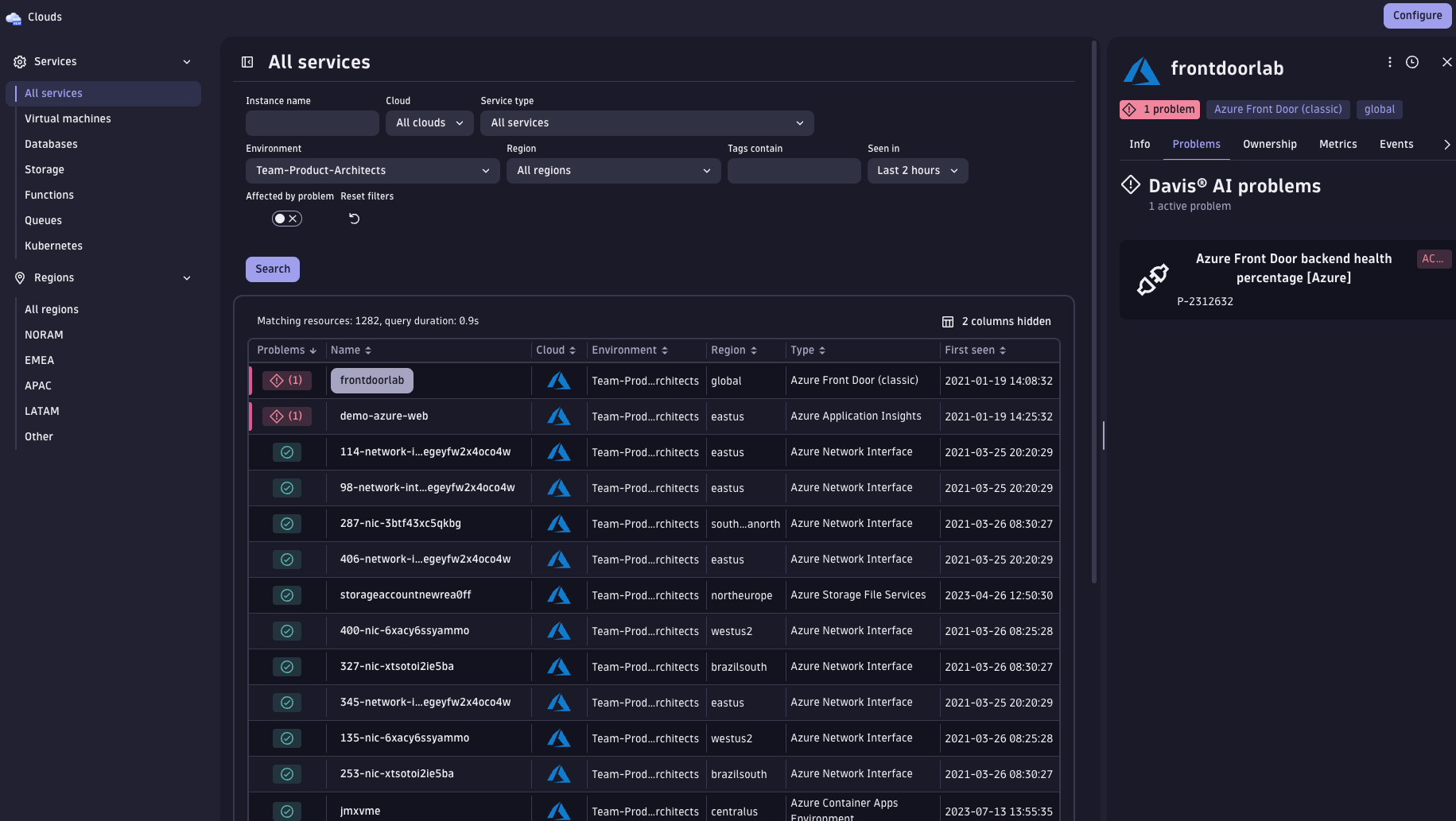Select Virtual machines in the sidebar
The width and height of the screenshot is (1456, 821).
[x=68, y=118]
